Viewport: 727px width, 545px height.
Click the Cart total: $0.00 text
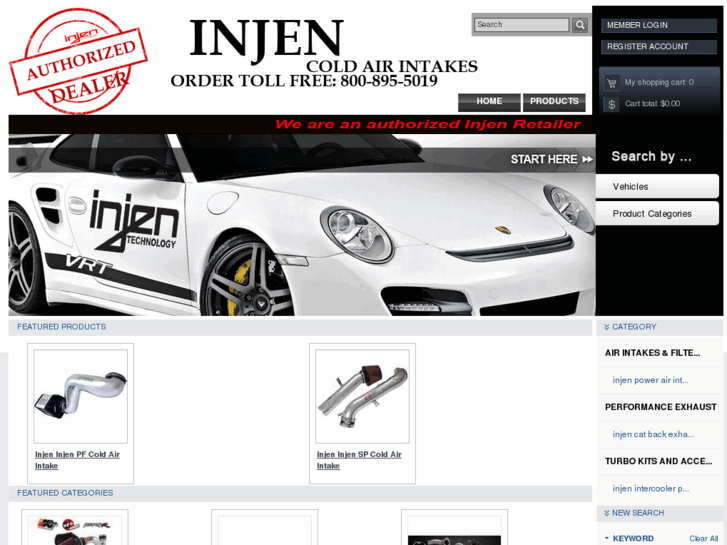click(652, 104)
